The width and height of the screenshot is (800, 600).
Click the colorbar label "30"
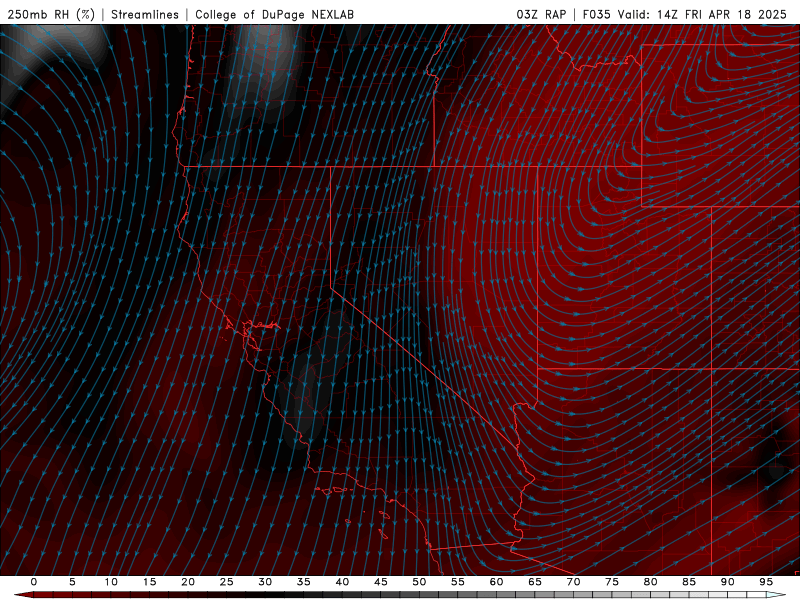tap(265, 582)
